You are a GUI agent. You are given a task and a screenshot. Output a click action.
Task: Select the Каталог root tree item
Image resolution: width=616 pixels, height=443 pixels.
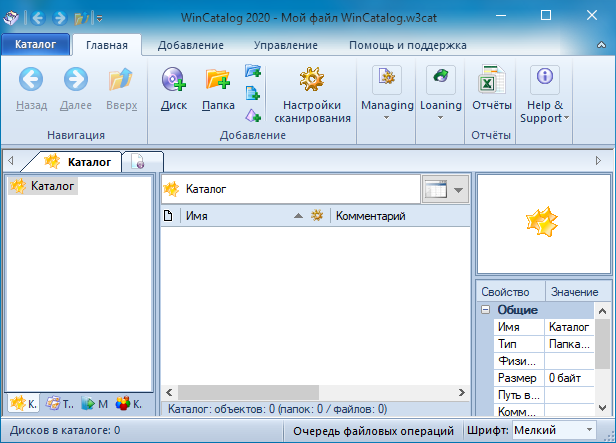(x=53, y=185)
